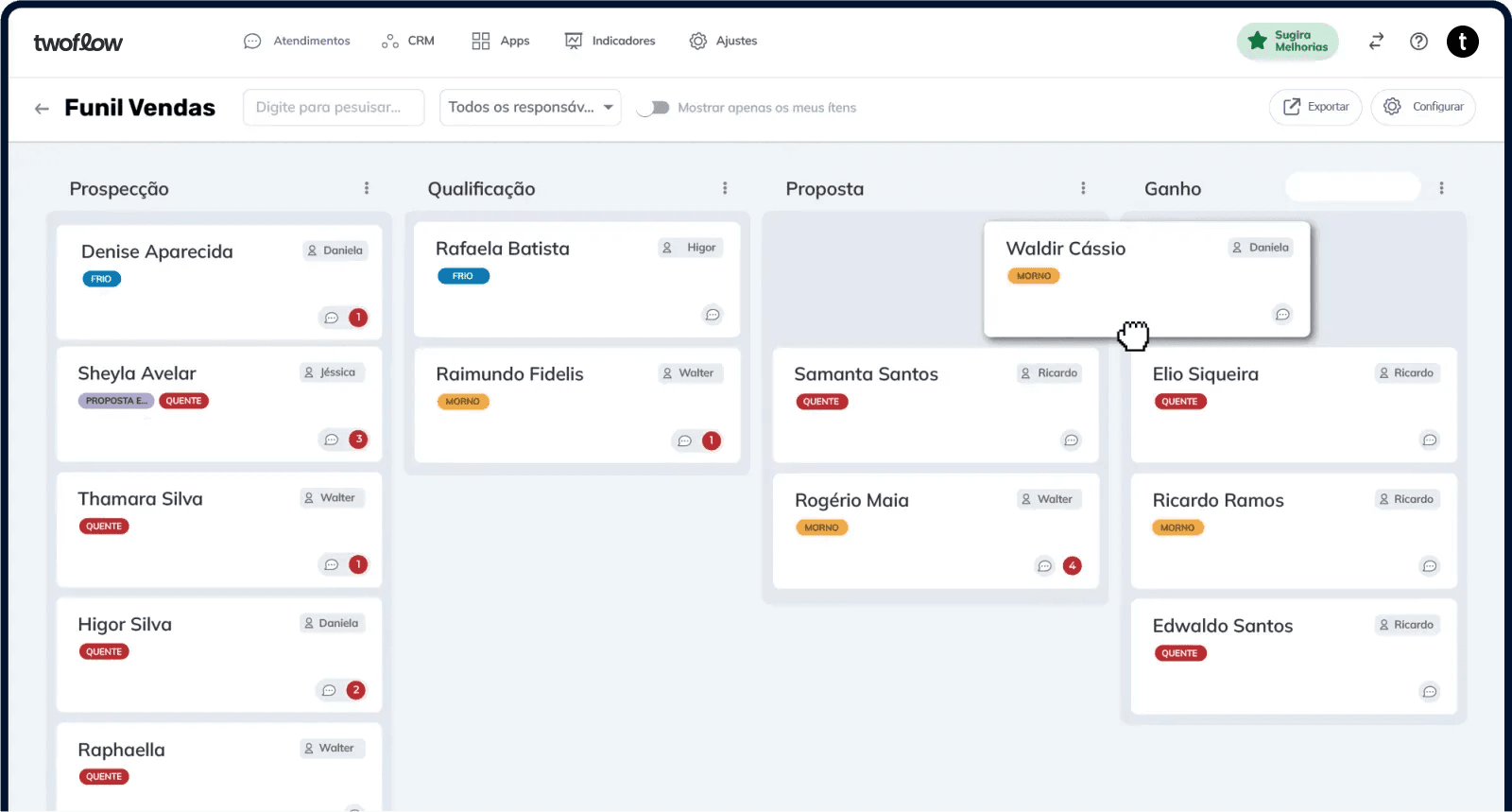Viewport: 1512px width, 812px height.
Task: Click the badge 4 on Rogério Maia card
Action: click(1072, 566)
